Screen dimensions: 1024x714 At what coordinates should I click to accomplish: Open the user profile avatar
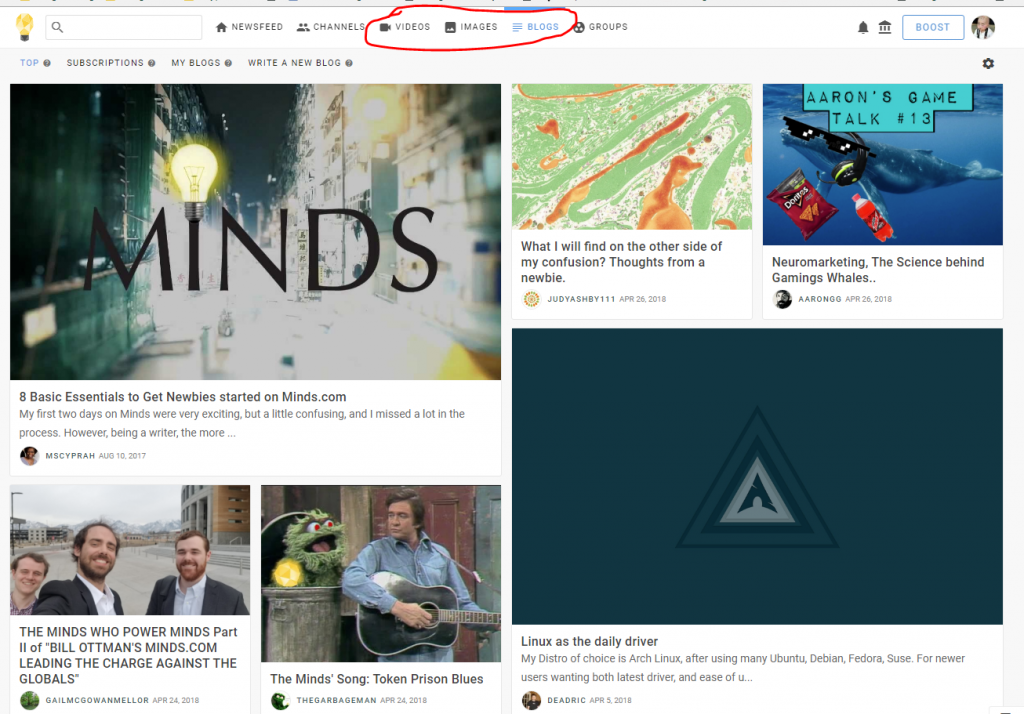coord(983,27)
